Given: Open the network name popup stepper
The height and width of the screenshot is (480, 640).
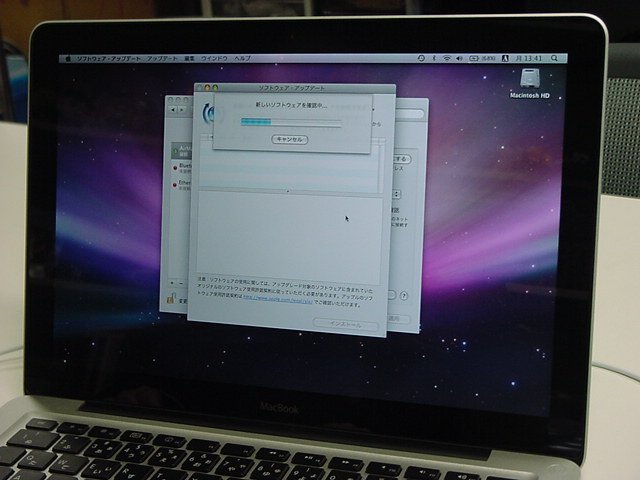Looking at the screenshot, I should (x=396, y=194).
